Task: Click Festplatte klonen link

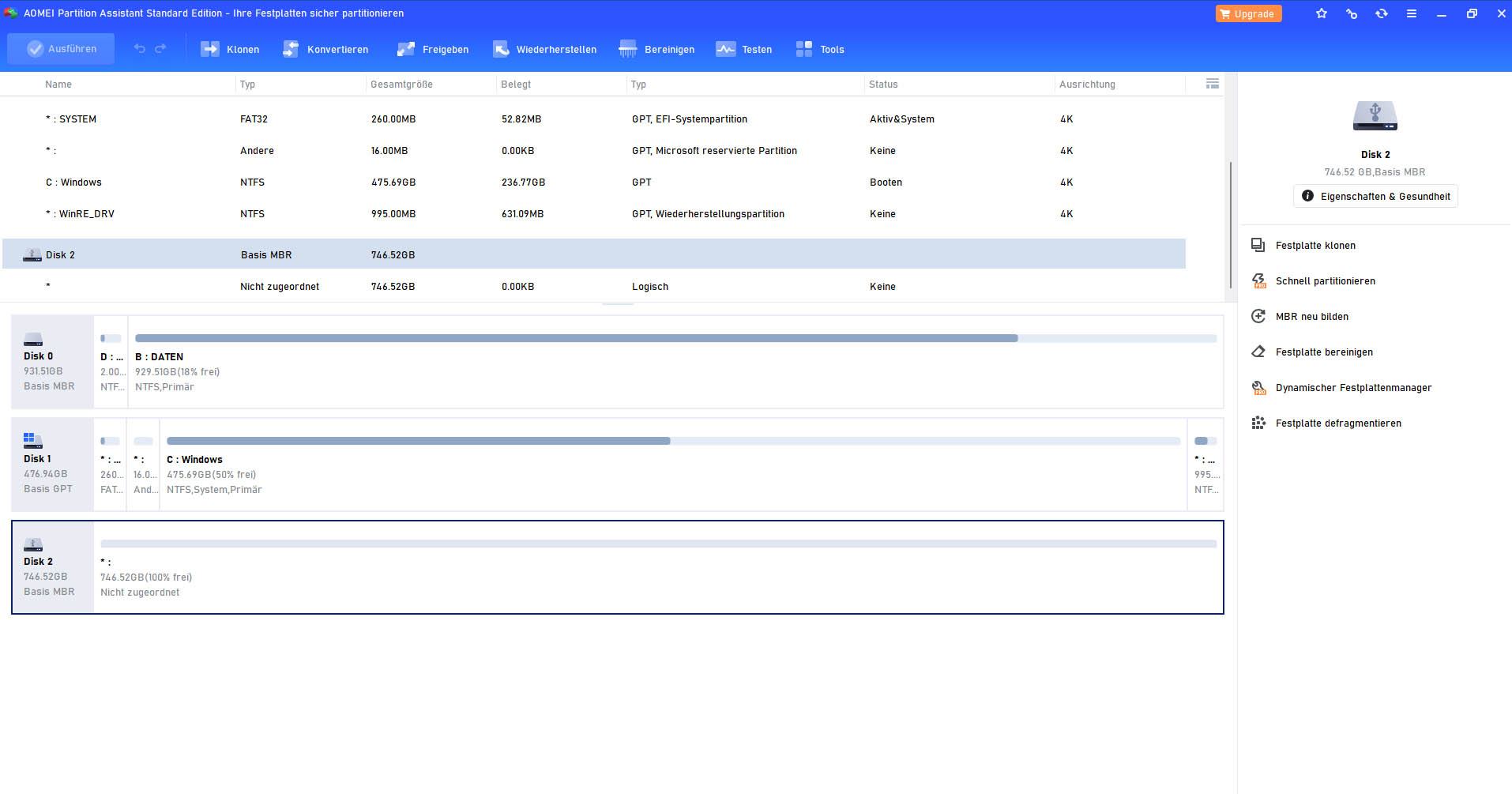Action: pos(1315,246)
